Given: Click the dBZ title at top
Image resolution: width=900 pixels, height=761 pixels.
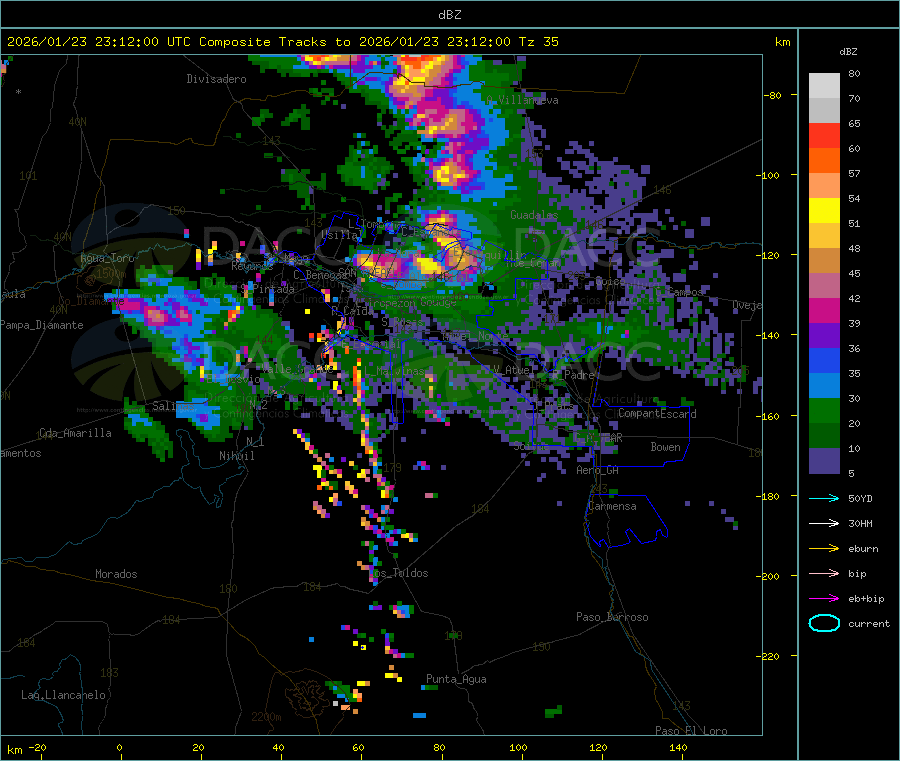Looking at the screenshot, I should click(449, 15).
